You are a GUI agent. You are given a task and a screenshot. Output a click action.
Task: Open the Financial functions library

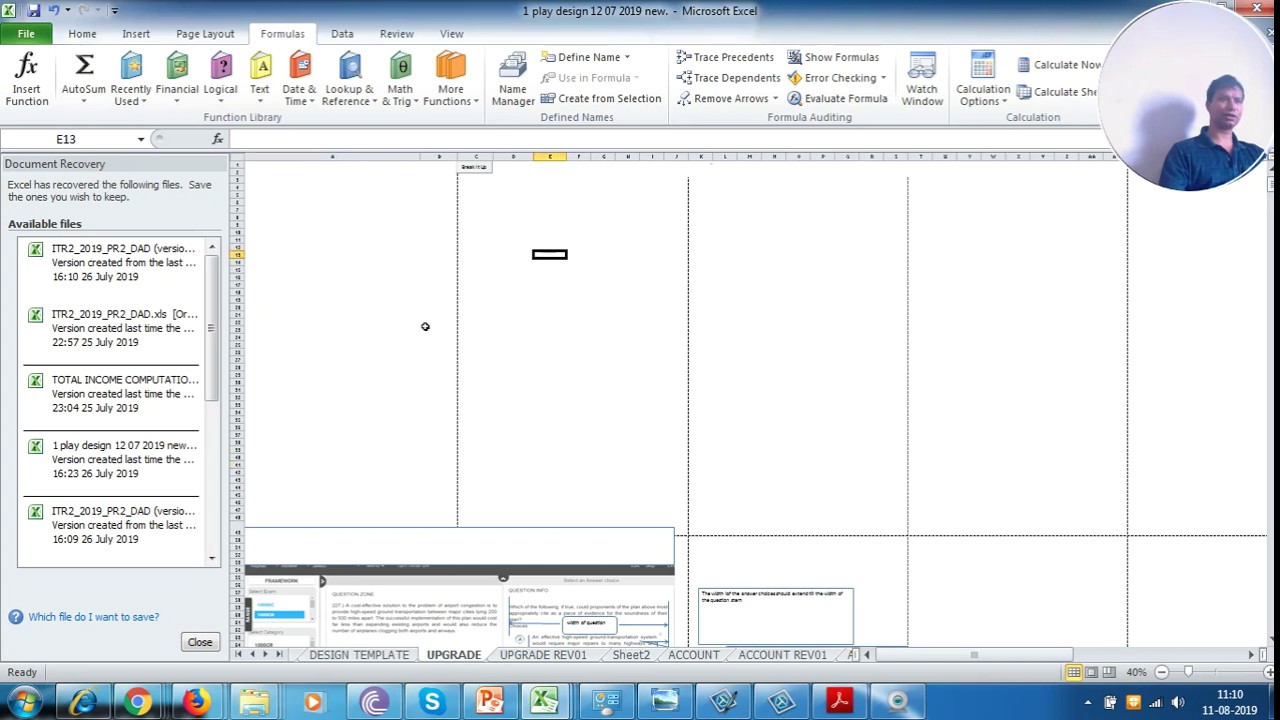point(177,80)
